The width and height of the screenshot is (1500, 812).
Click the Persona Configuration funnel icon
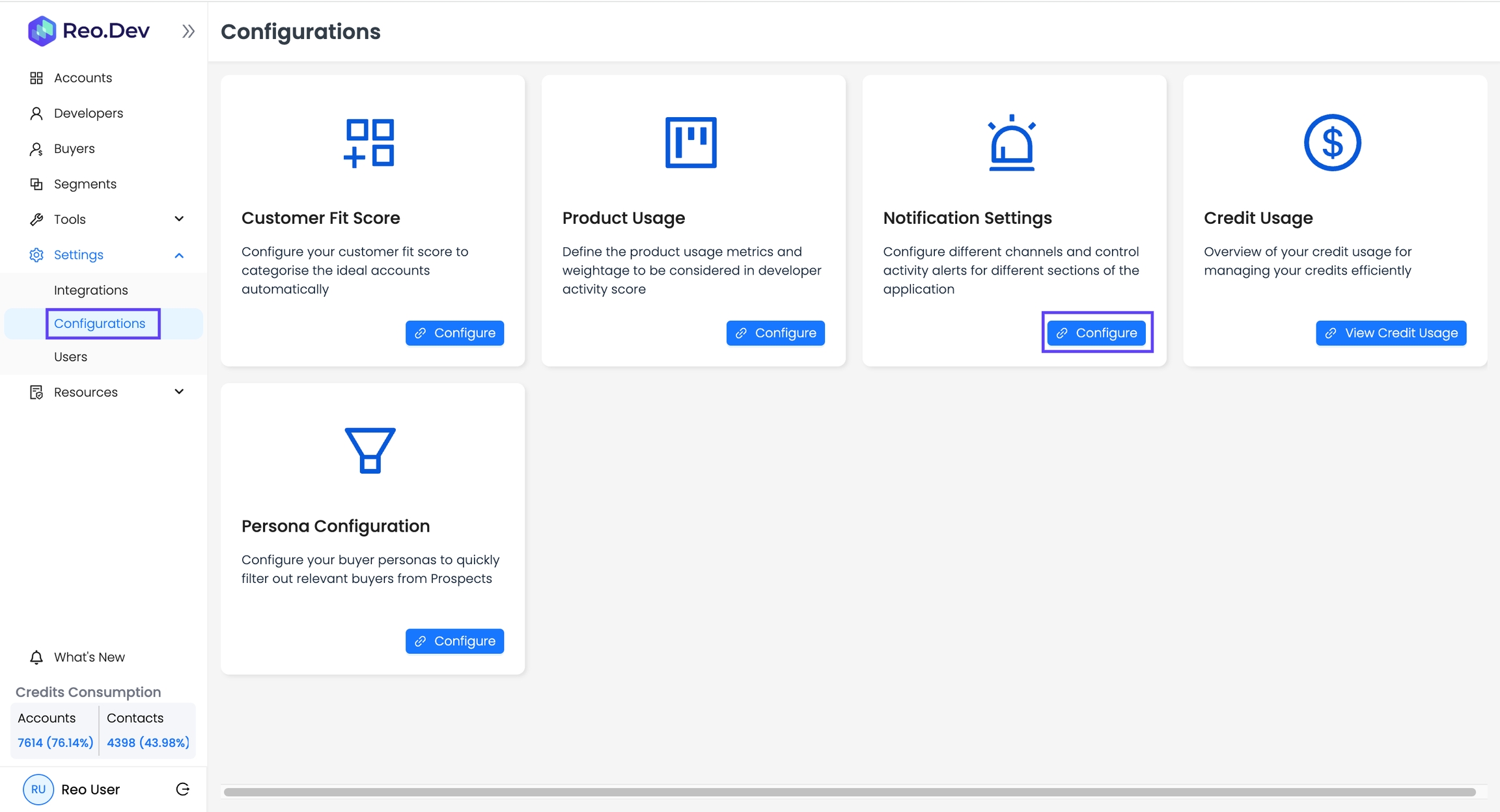pyautogui.click(x=369, y=450)
